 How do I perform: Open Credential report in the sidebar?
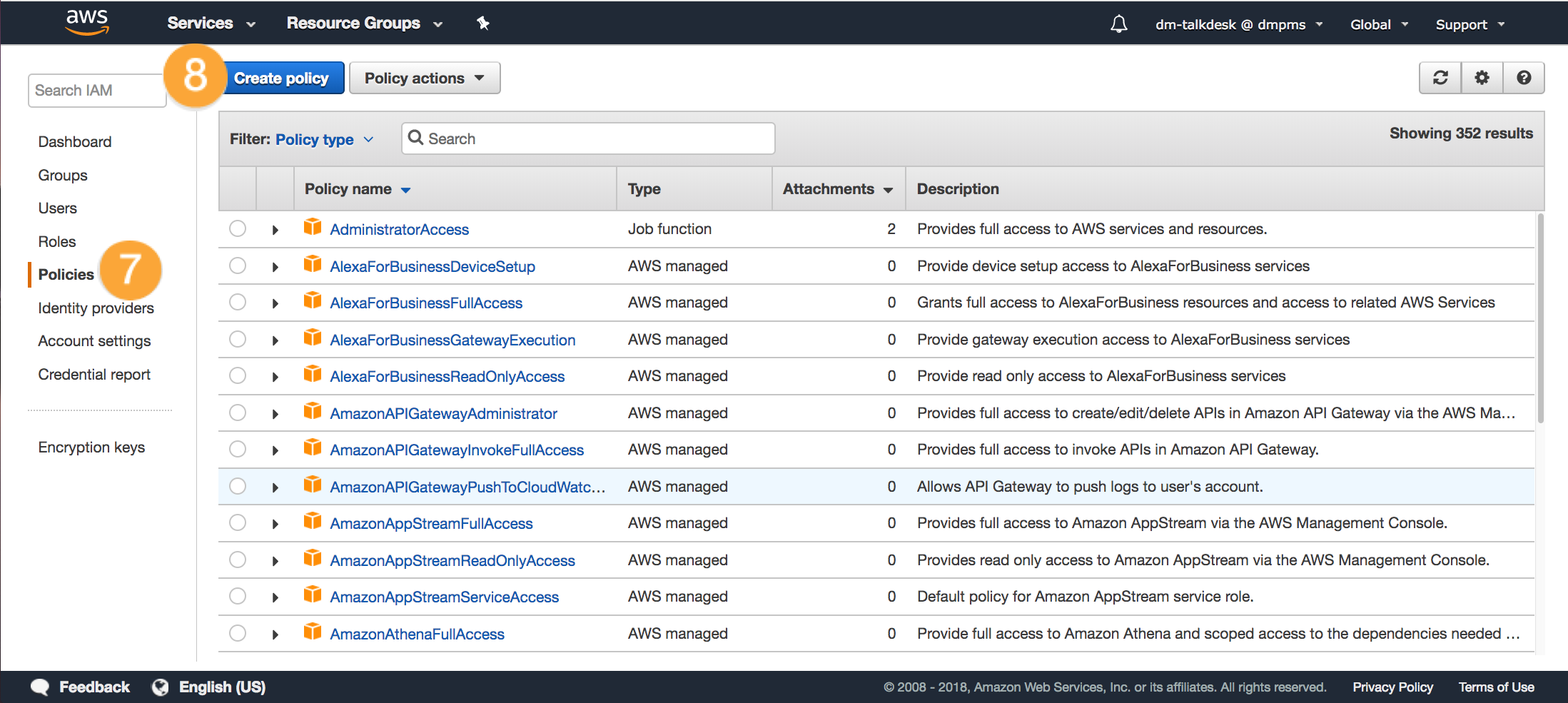pyautogui.click(x=94, y=374)
